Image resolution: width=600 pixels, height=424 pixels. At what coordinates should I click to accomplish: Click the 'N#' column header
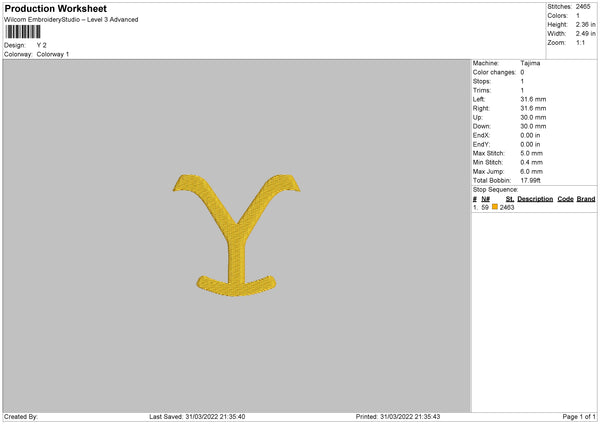[486, 199]
